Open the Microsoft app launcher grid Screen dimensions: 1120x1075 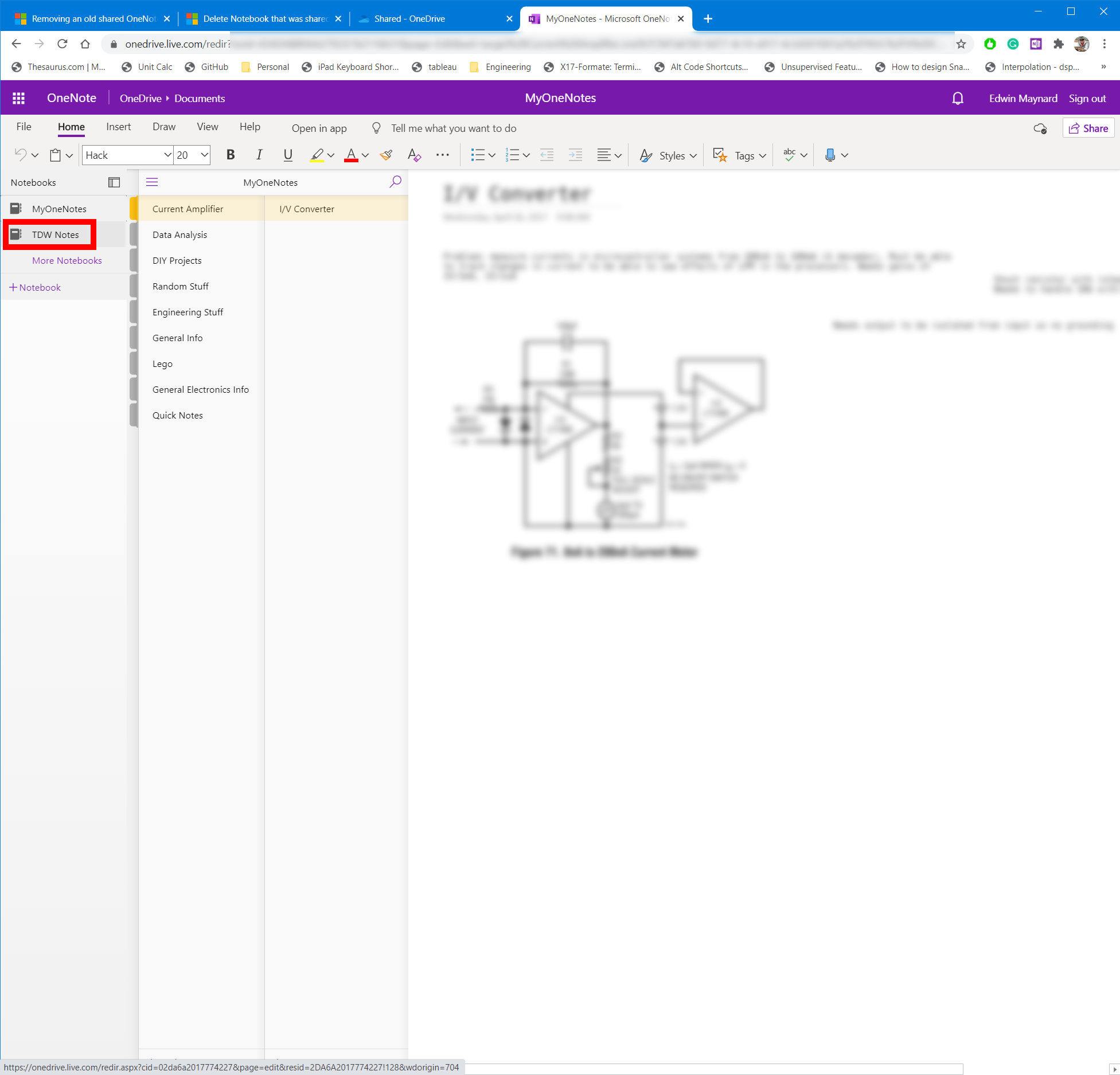(18, 99)
